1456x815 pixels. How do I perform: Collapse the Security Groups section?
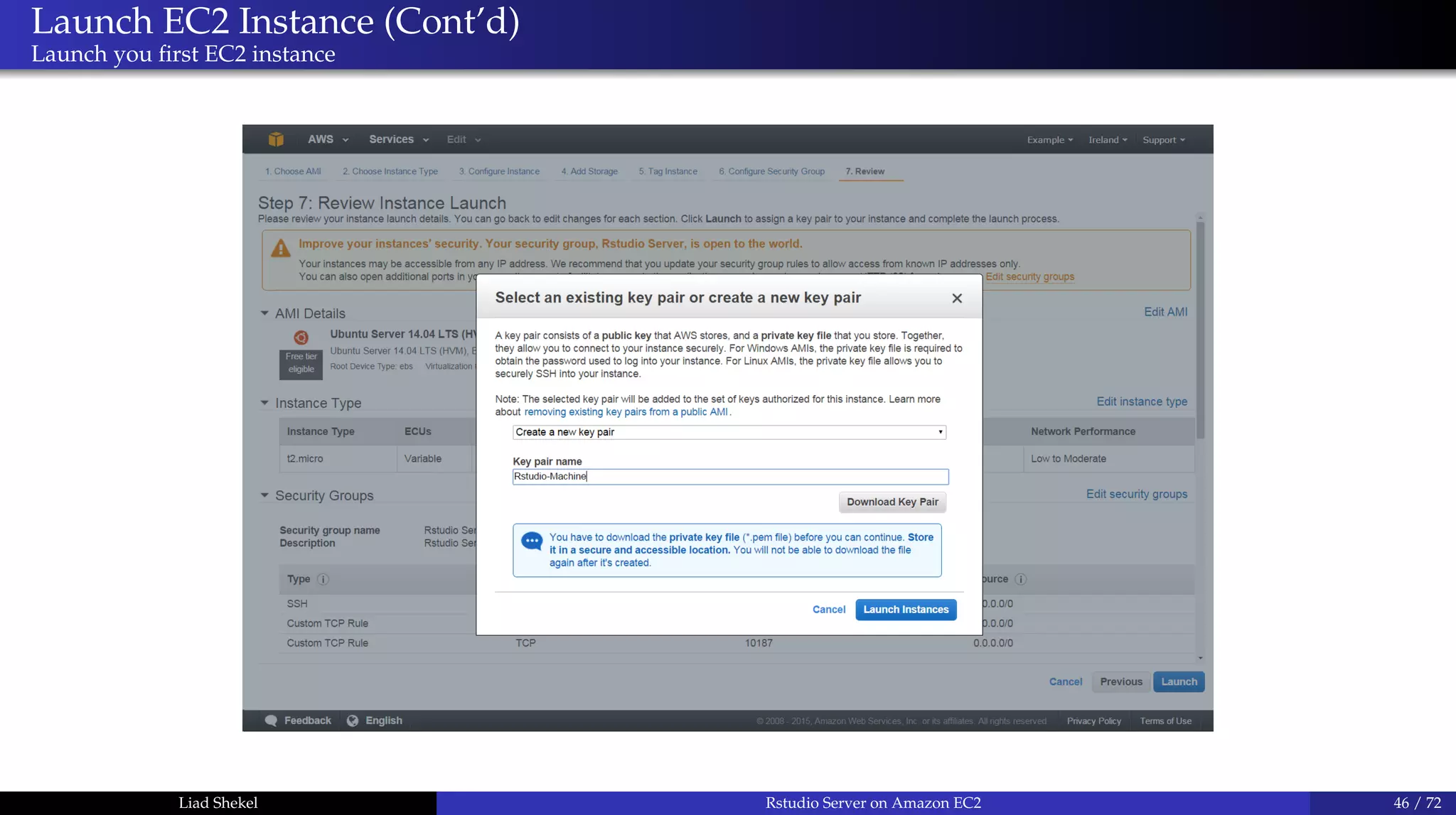pos(264,495)
